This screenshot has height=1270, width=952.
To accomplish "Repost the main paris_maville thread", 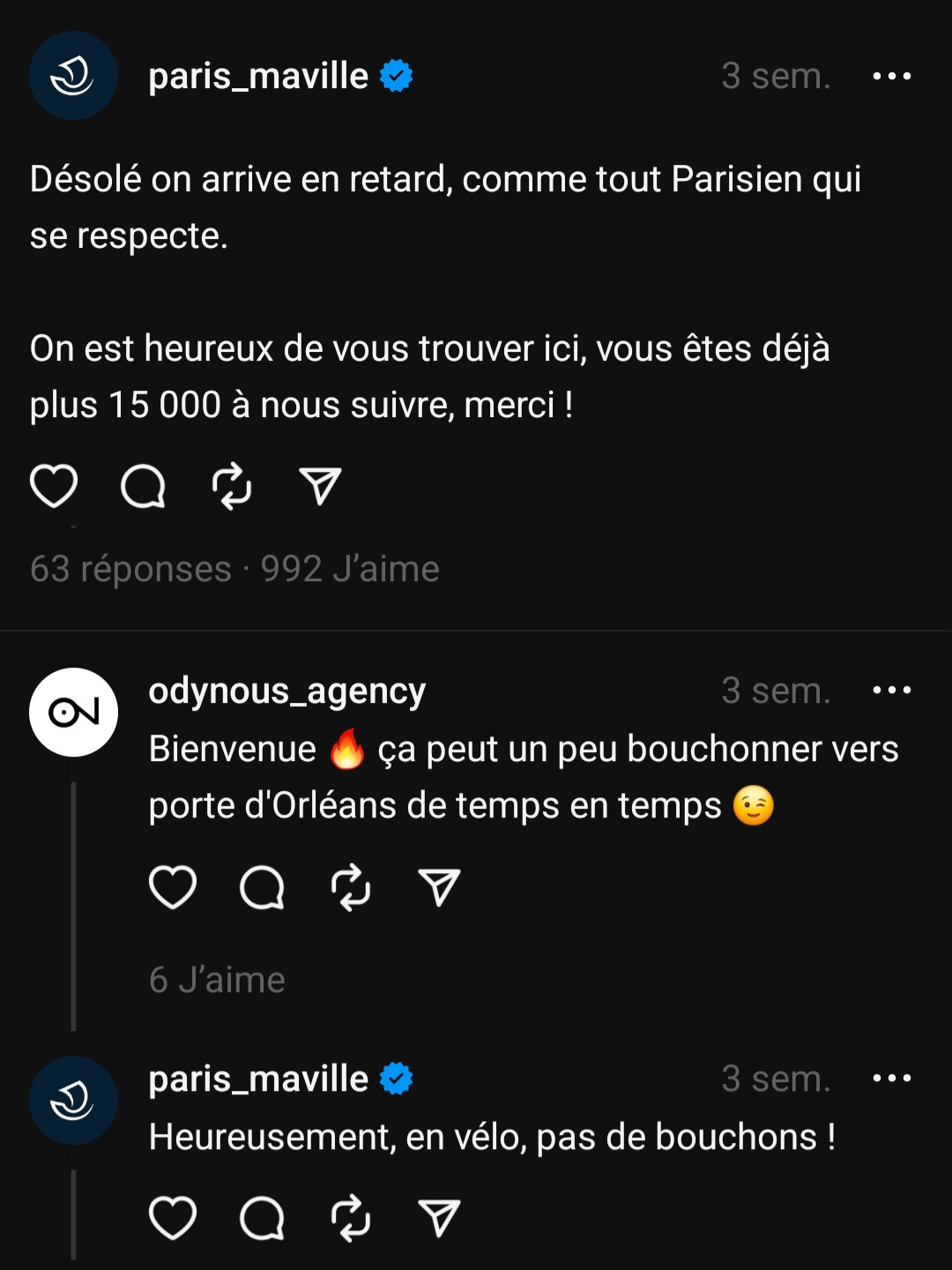I will (x=232, y=486).
